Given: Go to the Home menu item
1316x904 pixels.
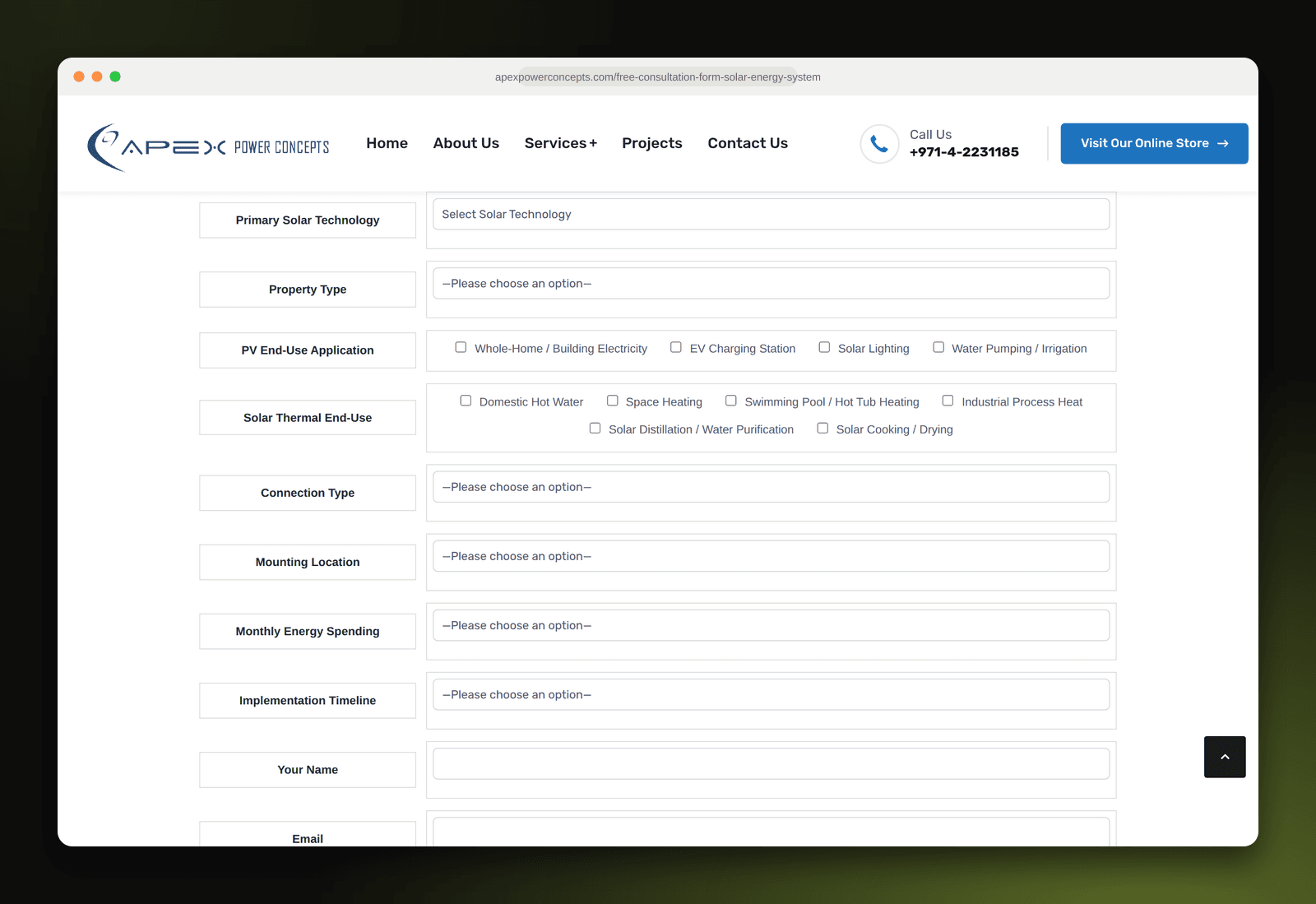Looking at the screenshot, I should (387, 143).
